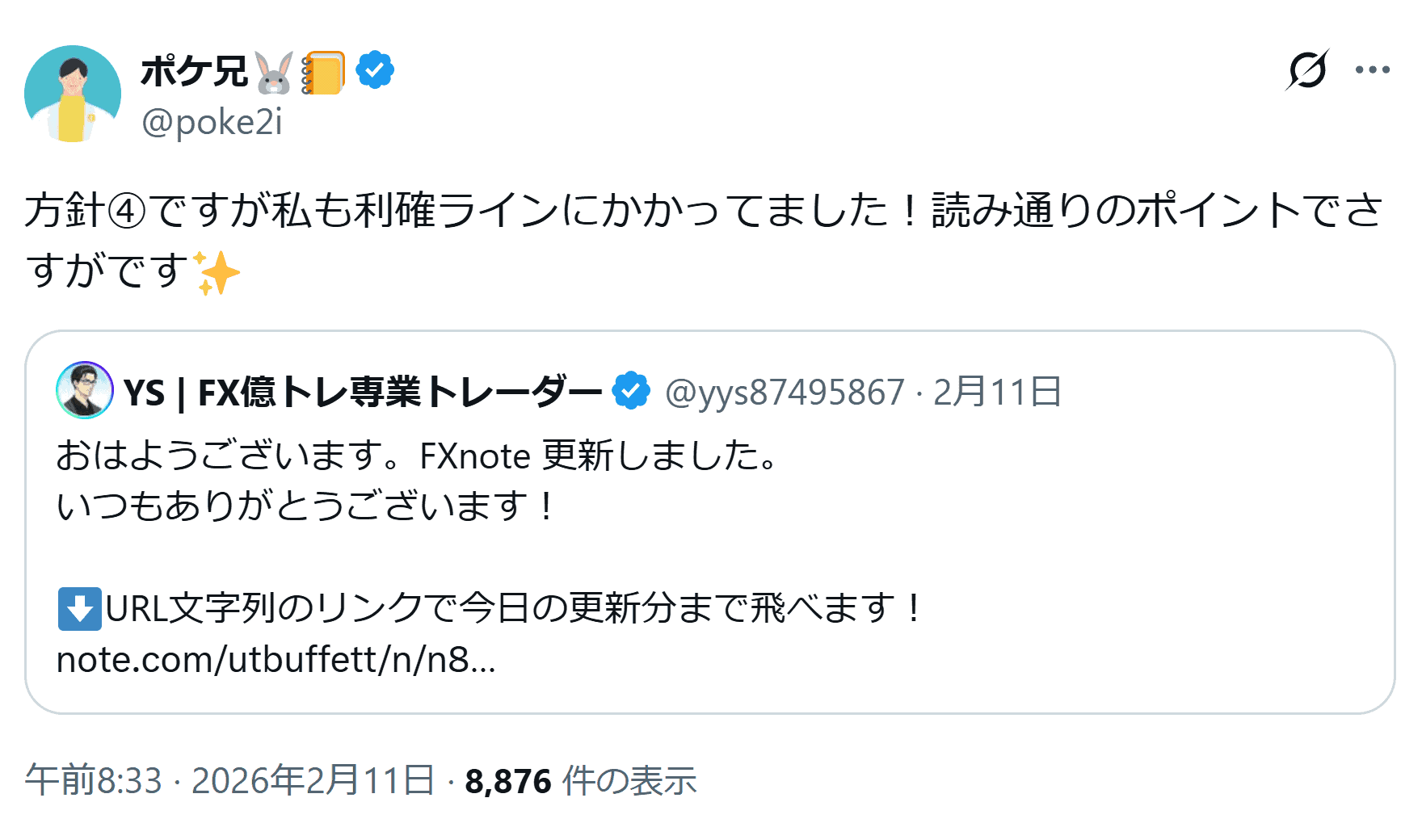Click the blue verified badge beside ポケ兄

(375, 70)
